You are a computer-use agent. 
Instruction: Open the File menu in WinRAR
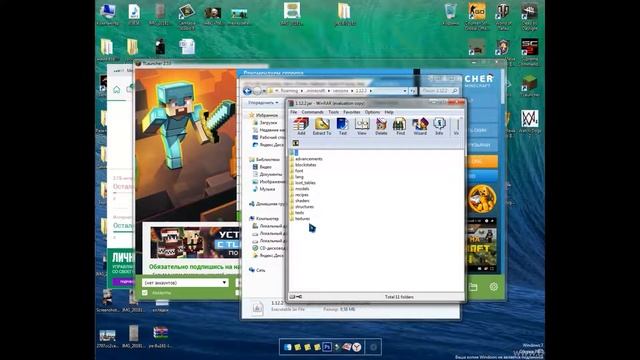click(293, 112)
